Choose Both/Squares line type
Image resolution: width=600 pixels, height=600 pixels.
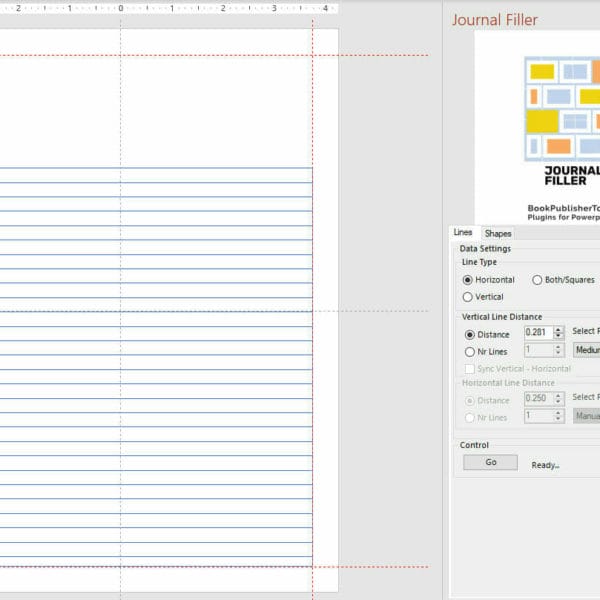click(538, 280)
